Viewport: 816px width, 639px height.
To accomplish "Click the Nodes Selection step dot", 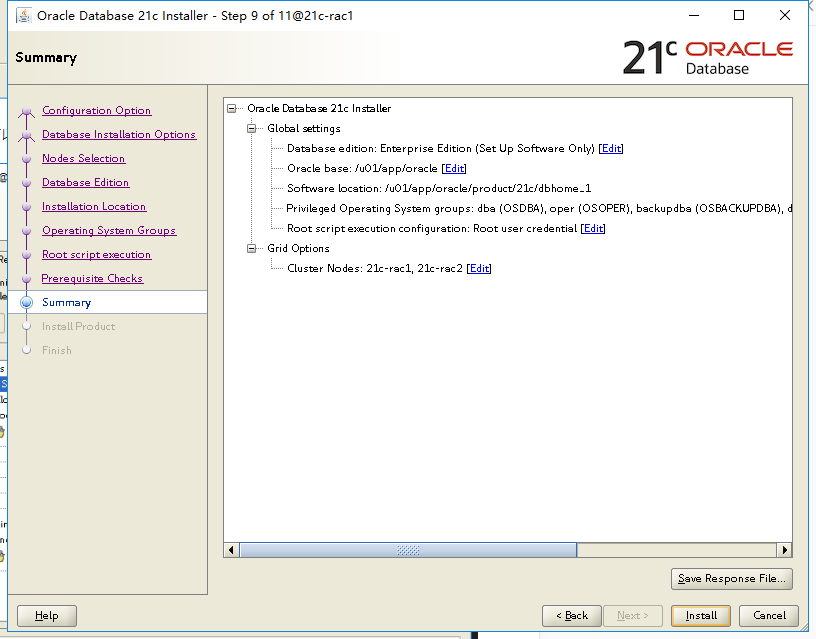I will (x=27, y=159).
